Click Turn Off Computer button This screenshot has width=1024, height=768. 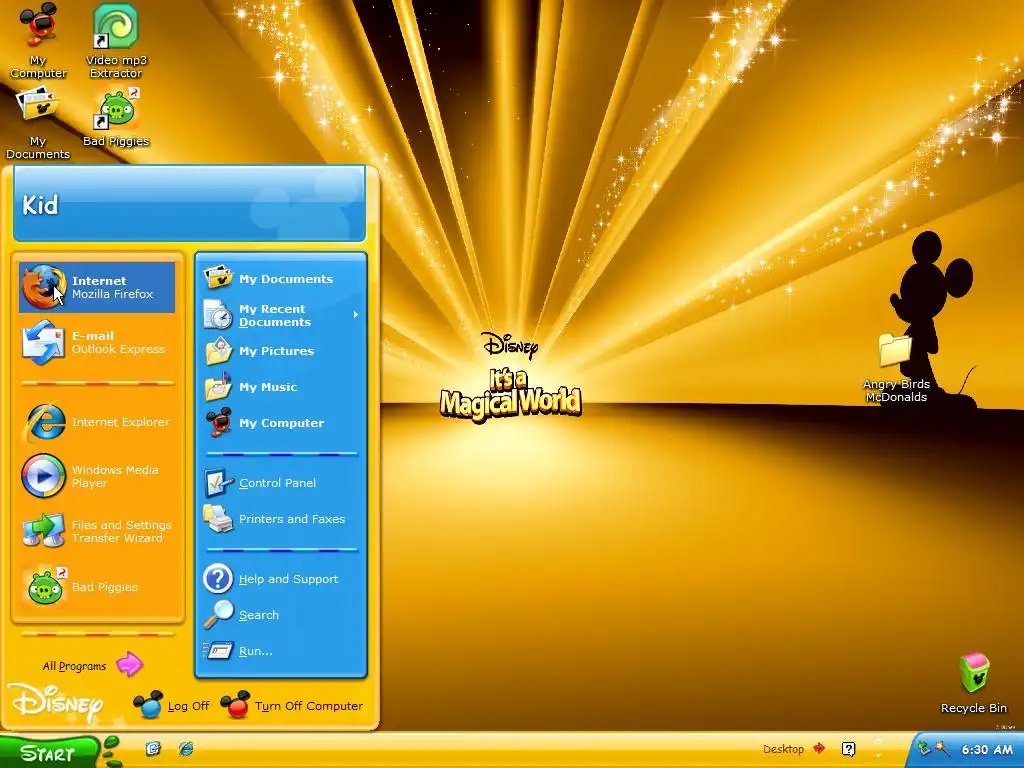point(291,706)
